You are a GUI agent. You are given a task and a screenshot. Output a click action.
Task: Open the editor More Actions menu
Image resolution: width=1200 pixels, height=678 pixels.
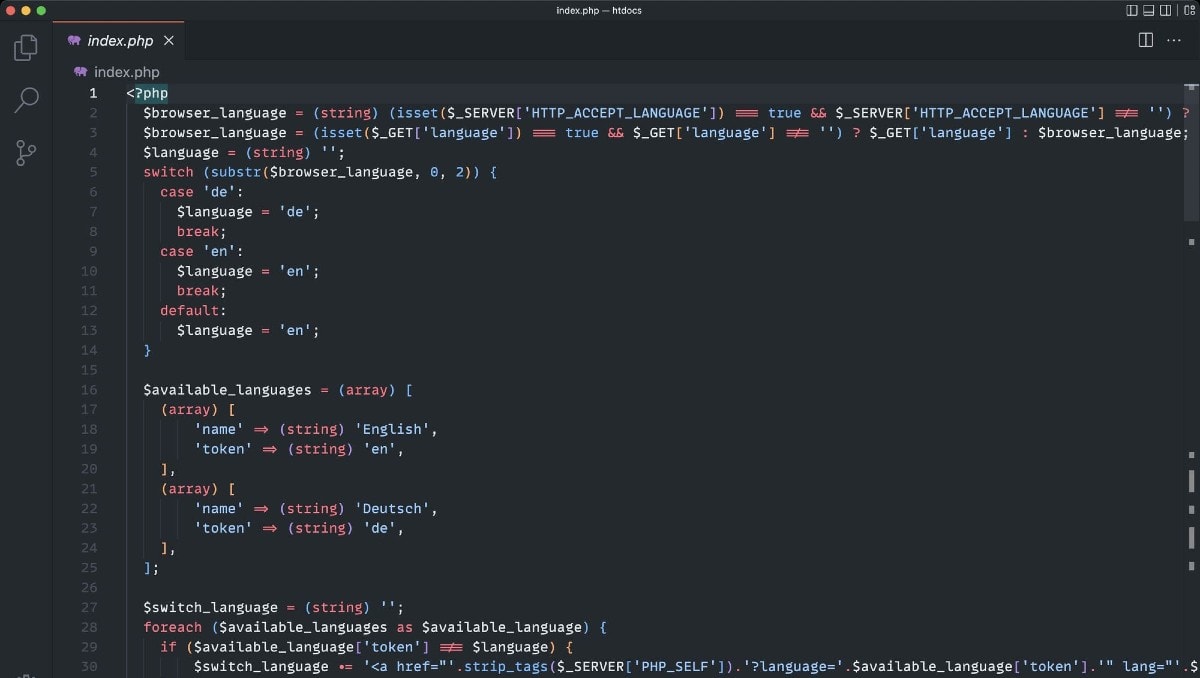point(1174,40)
